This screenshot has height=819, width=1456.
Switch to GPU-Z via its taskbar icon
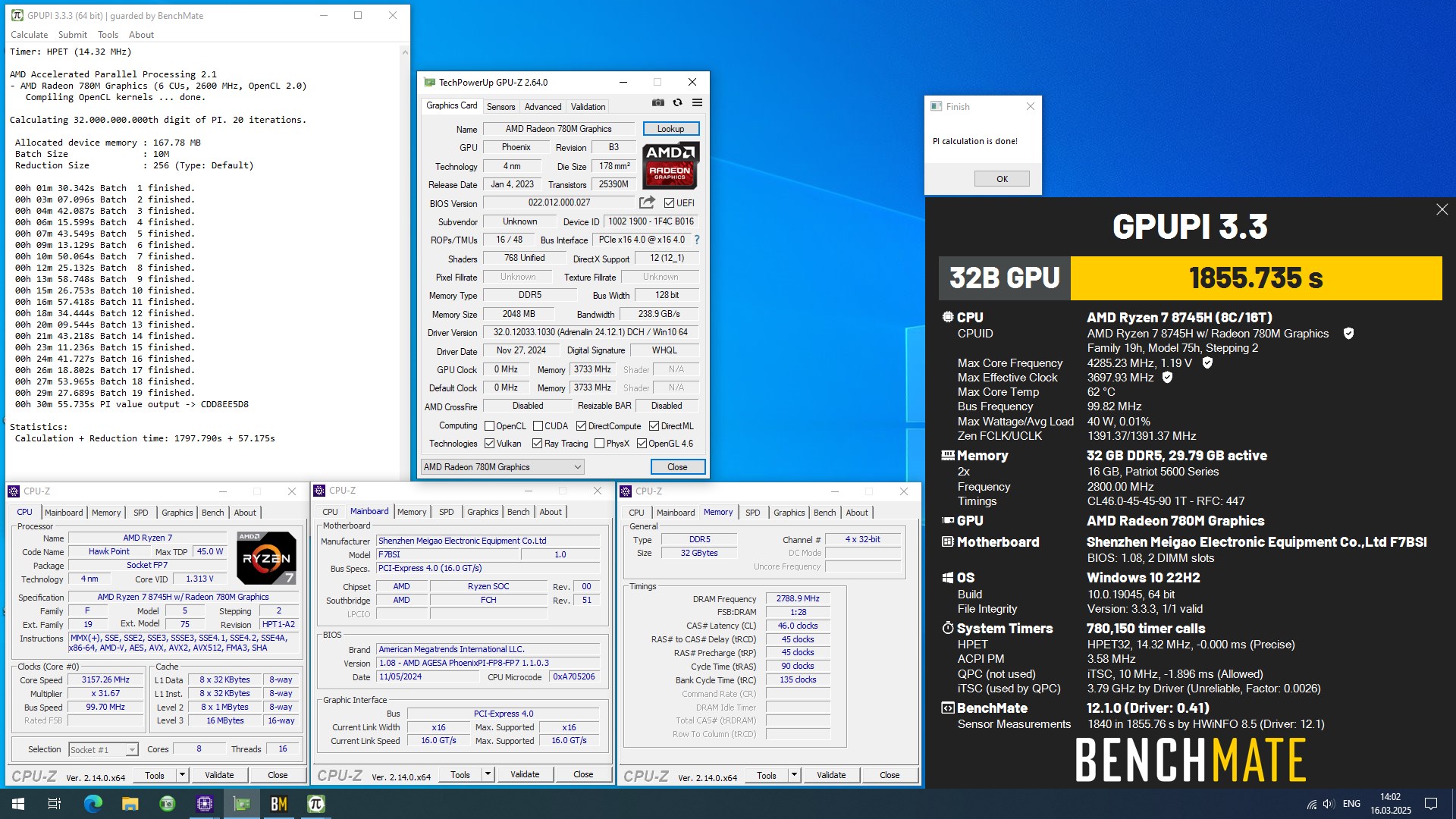point(241,804)
